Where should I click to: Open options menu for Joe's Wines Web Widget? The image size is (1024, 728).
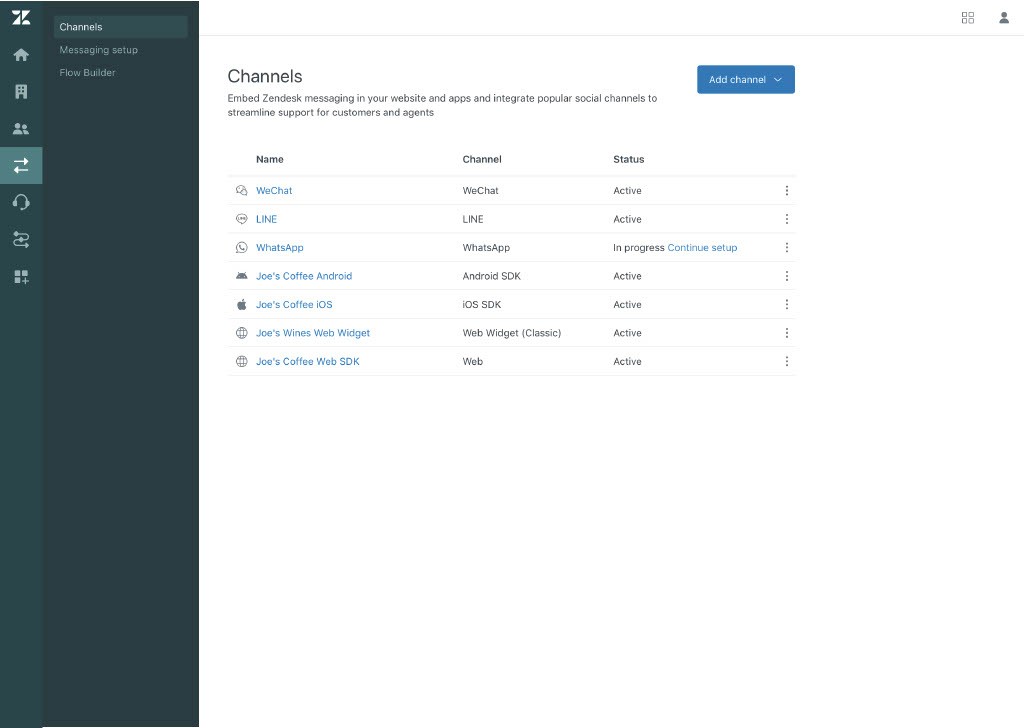[786, 333]
